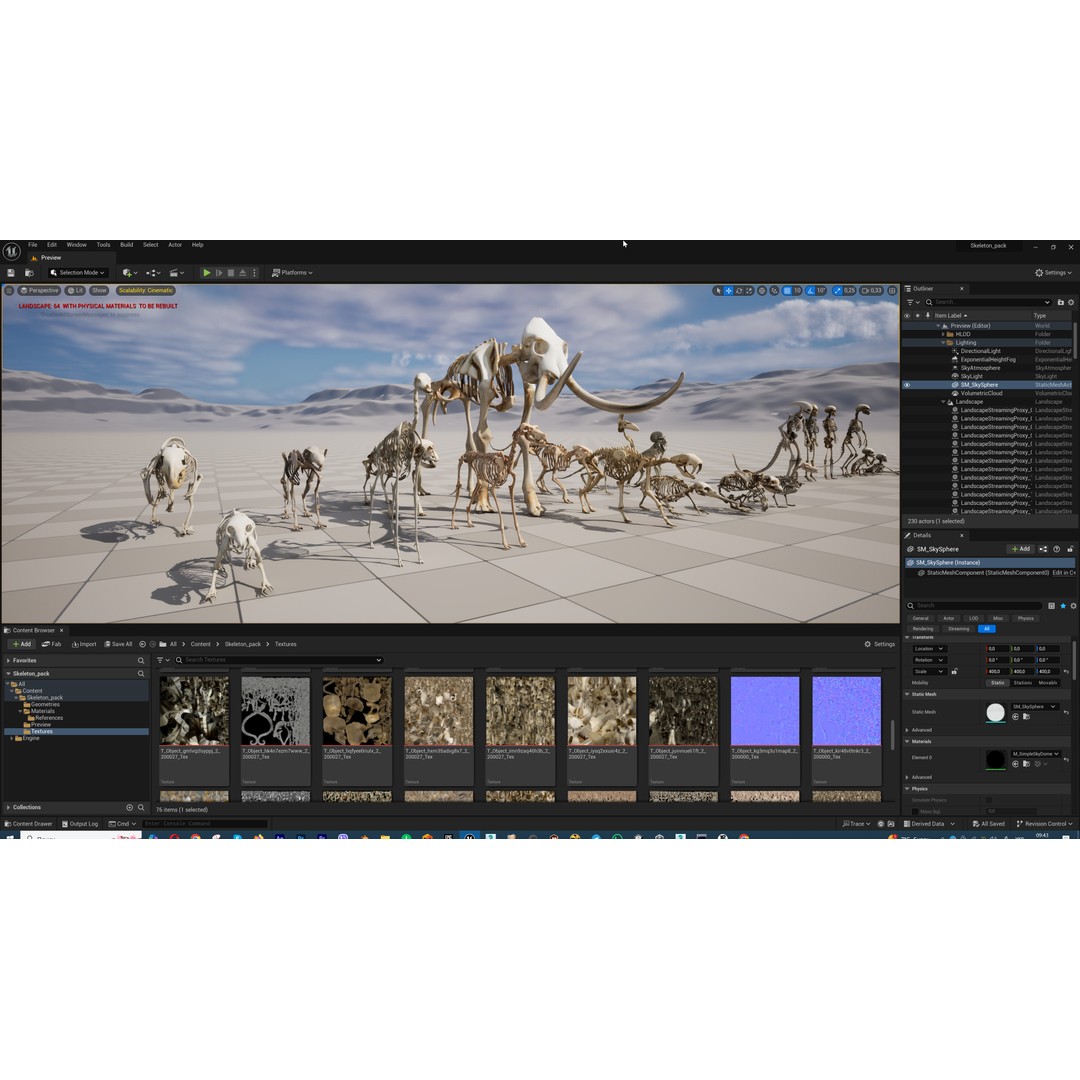The width and height of the screenshot is (1080, 1080).
Task: Click the Scalability: Cinematic button
Action: [146, 291]
